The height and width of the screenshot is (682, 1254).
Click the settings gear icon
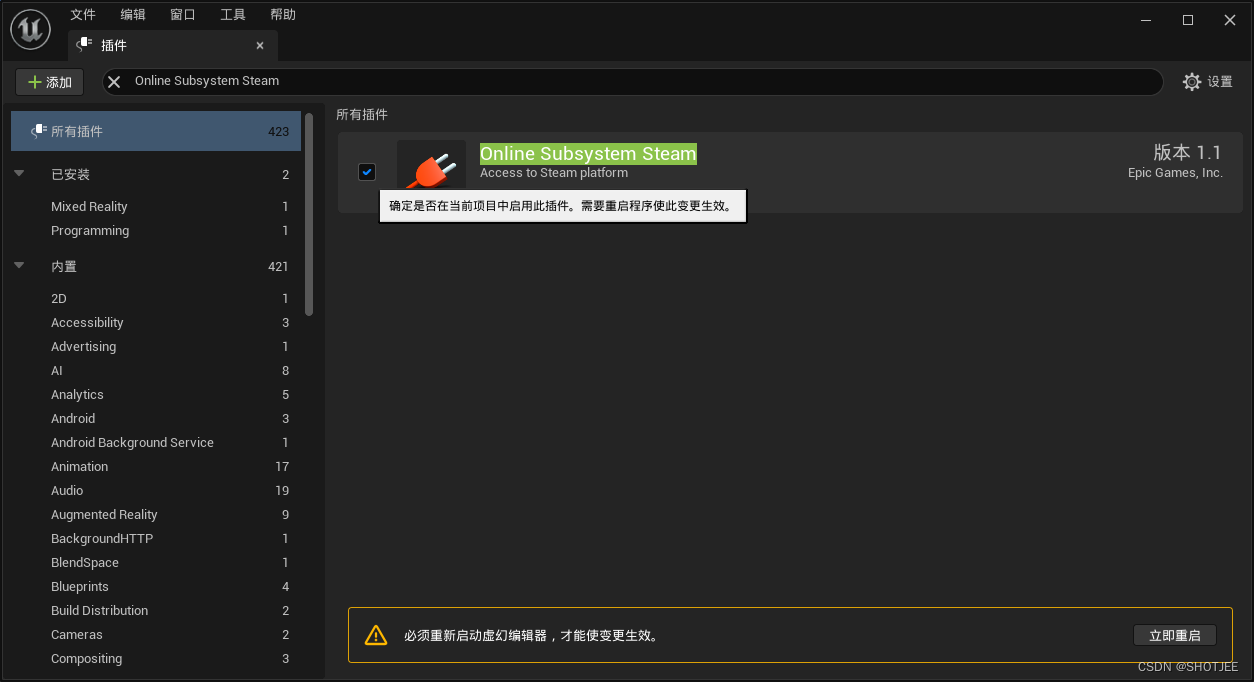[1192, 82]
